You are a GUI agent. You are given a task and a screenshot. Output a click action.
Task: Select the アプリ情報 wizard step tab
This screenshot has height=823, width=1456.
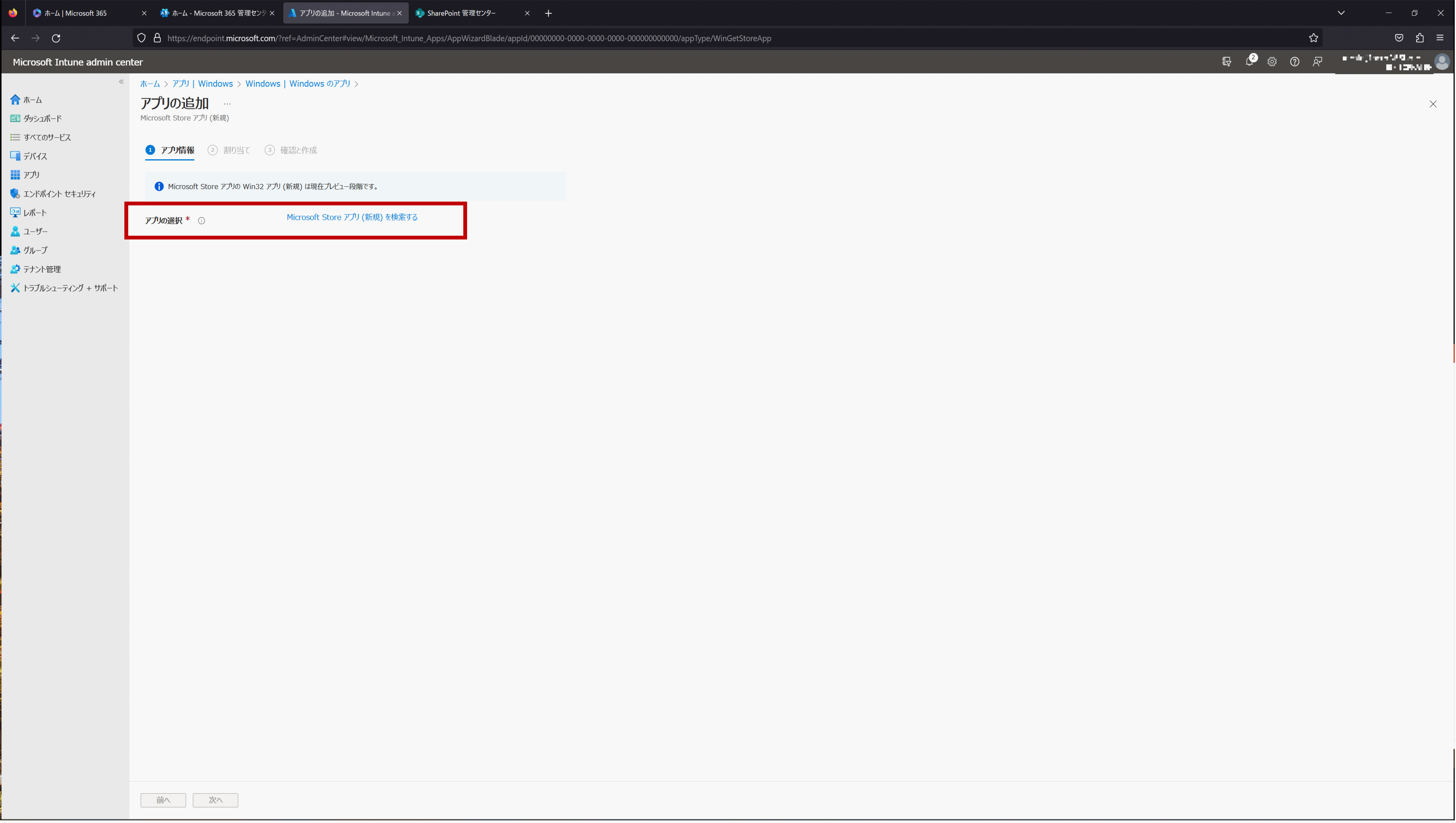(170, 150)
